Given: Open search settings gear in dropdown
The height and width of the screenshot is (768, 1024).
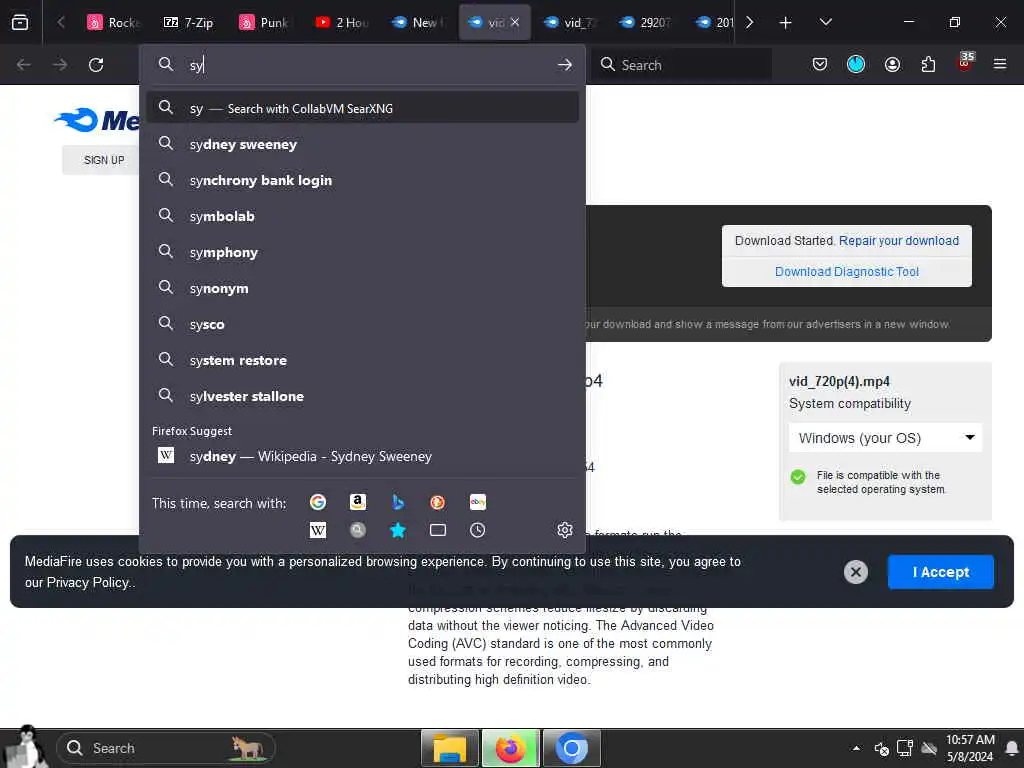Looking at the screenshot, I should [565, 530].
